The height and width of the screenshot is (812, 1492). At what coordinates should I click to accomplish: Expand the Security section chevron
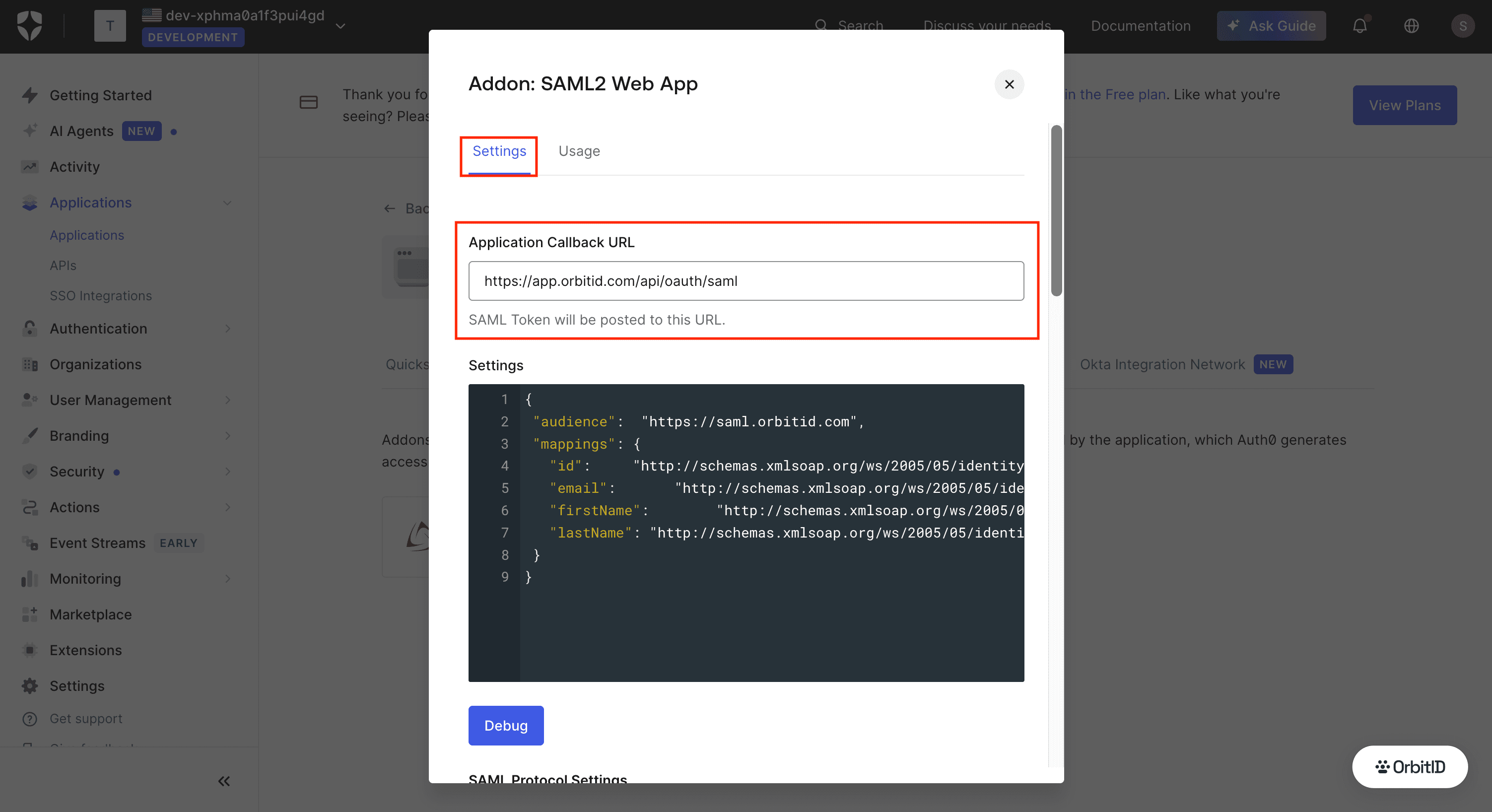tap(228, 472)
